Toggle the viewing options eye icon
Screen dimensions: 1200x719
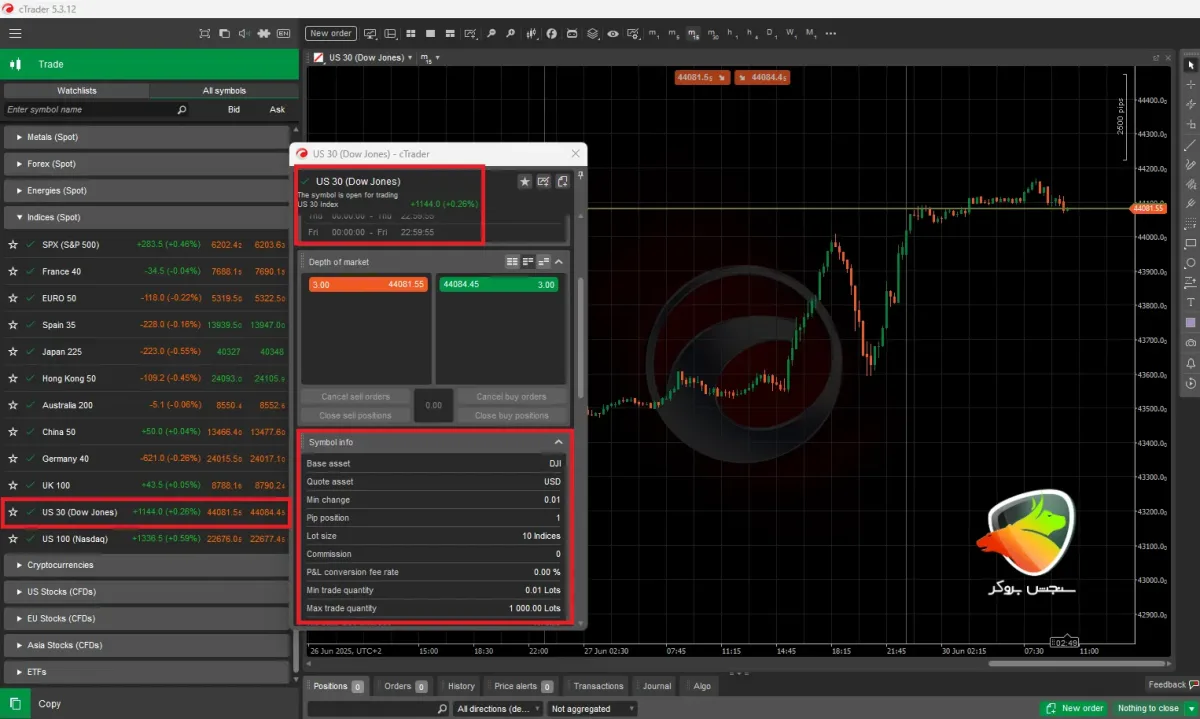coord(613,33)
